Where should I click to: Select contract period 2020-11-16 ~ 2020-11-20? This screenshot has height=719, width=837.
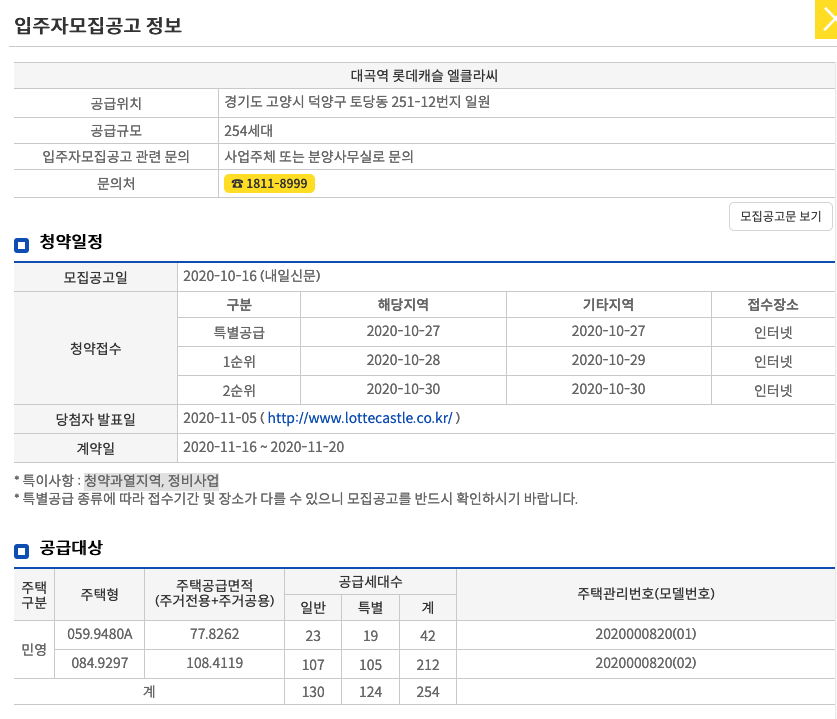(x=264, y=447)
